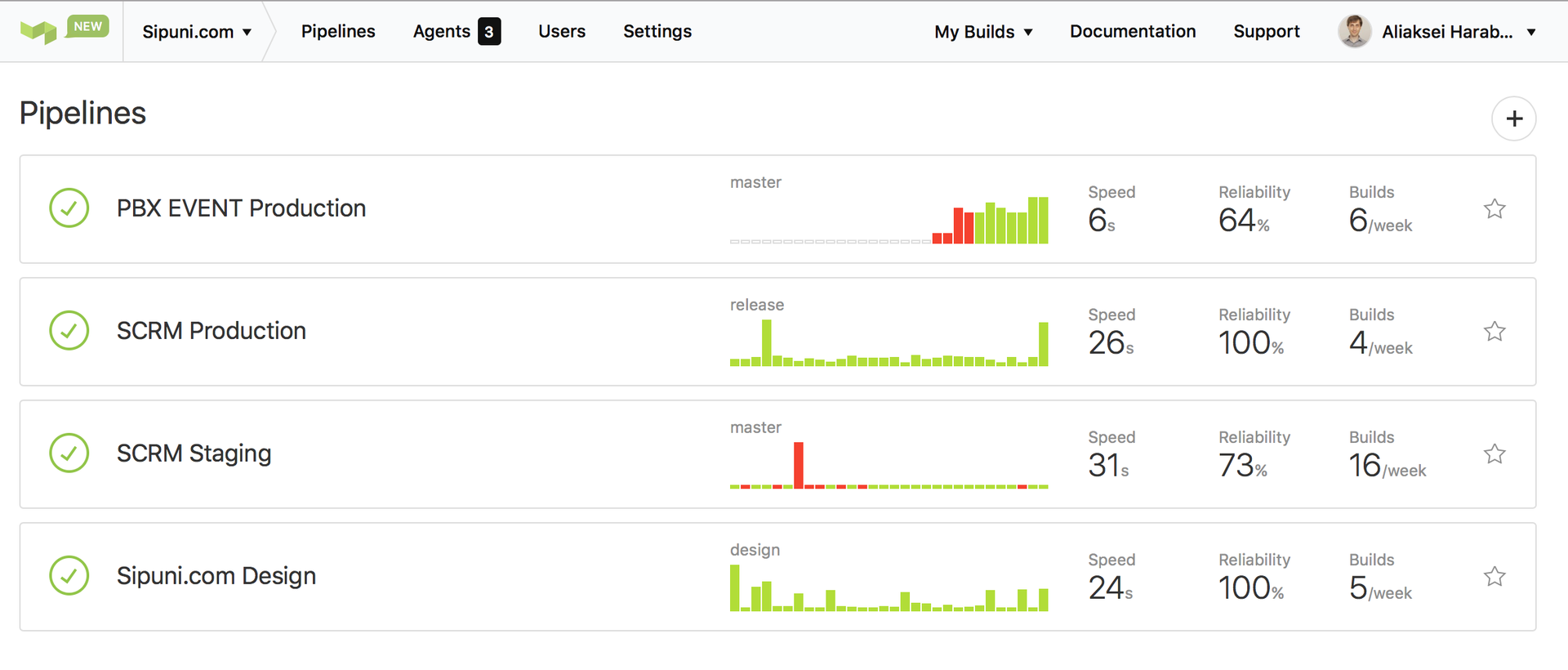Click the user avatar picture

[1355, 32]
